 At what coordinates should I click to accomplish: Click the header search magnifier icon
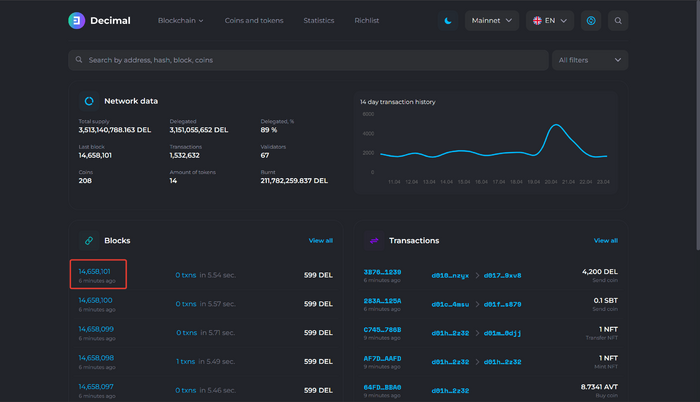pyautogui.click(x=618, y=21)
